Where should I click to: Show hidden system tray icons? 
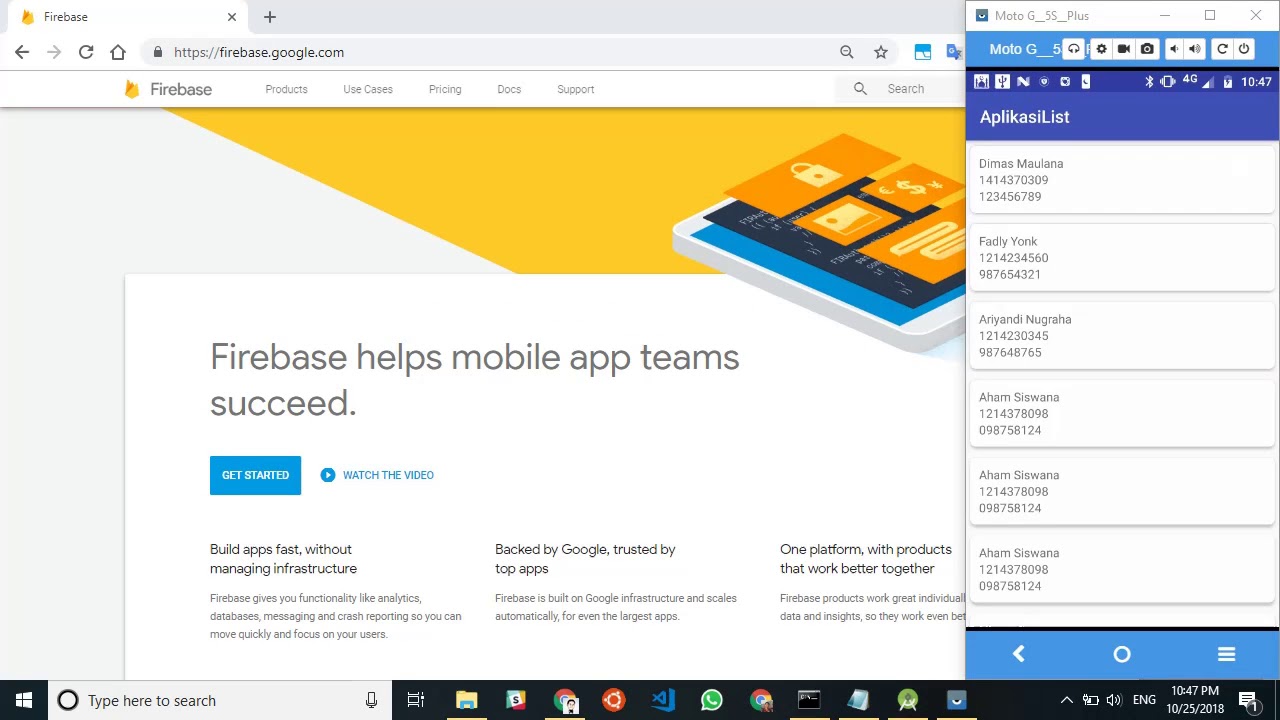(1066, 700)
